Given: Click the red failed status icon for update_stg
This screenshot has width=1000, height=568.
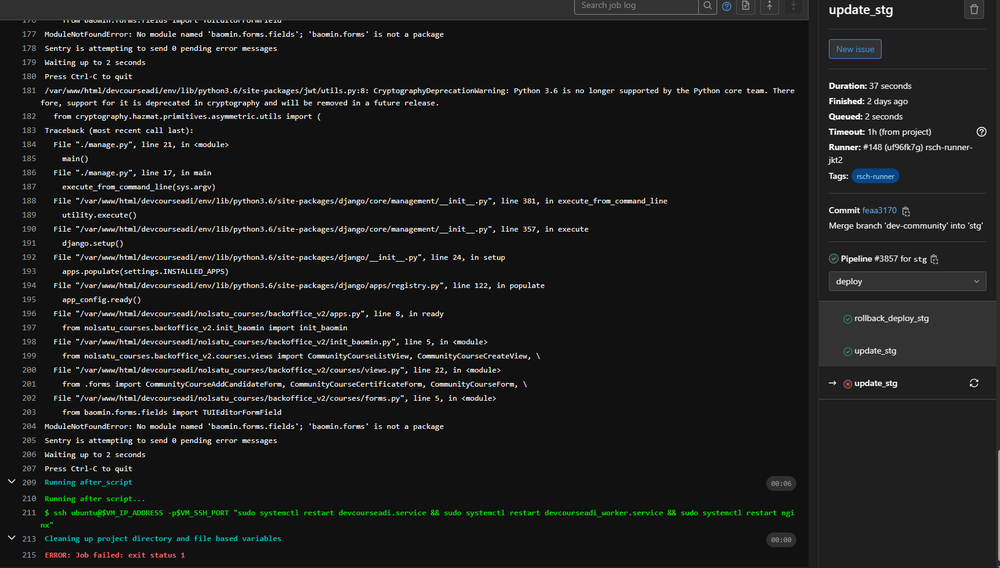Looking at the screenshot, I should pyautogui.click(x=848, y=384).
